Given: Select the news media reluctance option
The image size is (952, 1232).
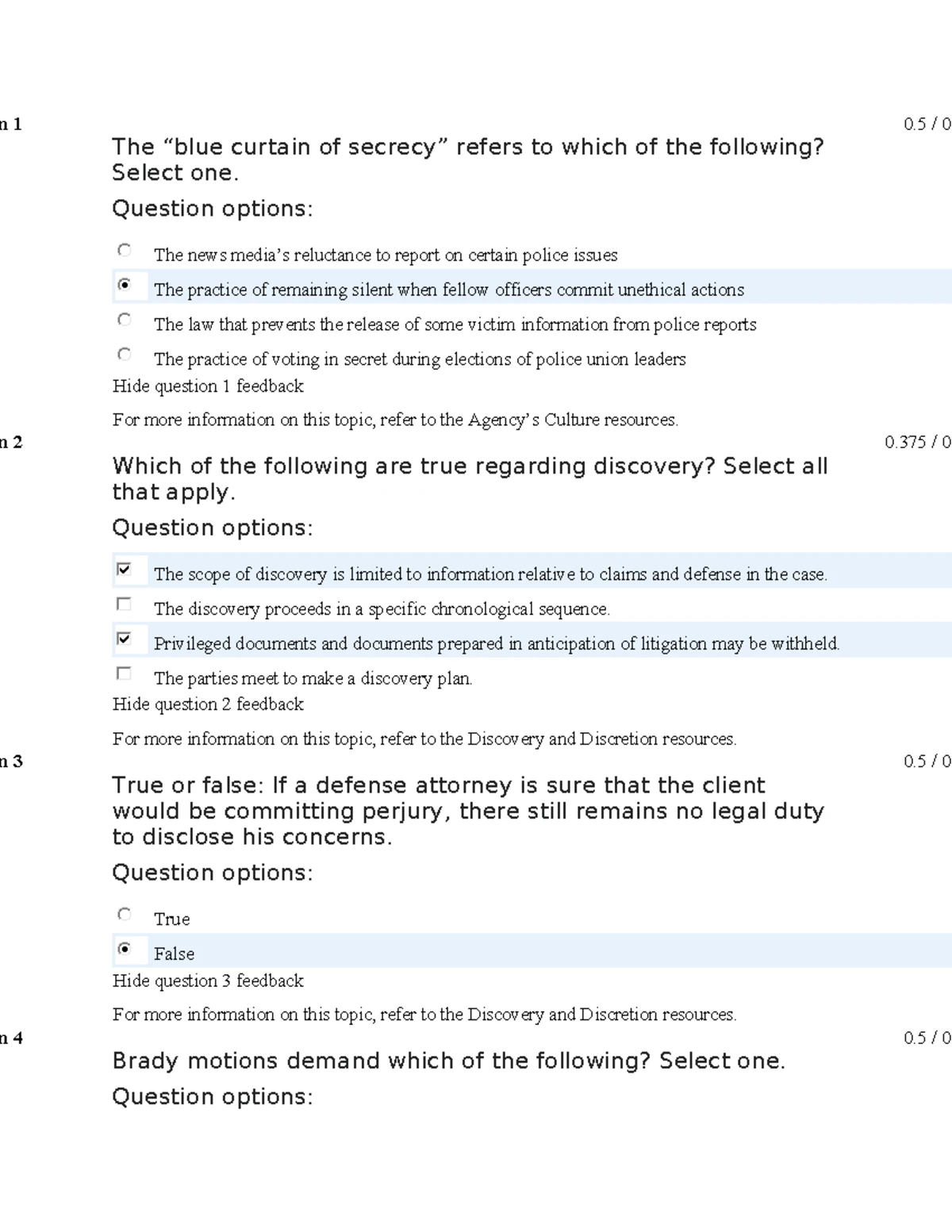Looking at the screenshot, I should [125, 250].
